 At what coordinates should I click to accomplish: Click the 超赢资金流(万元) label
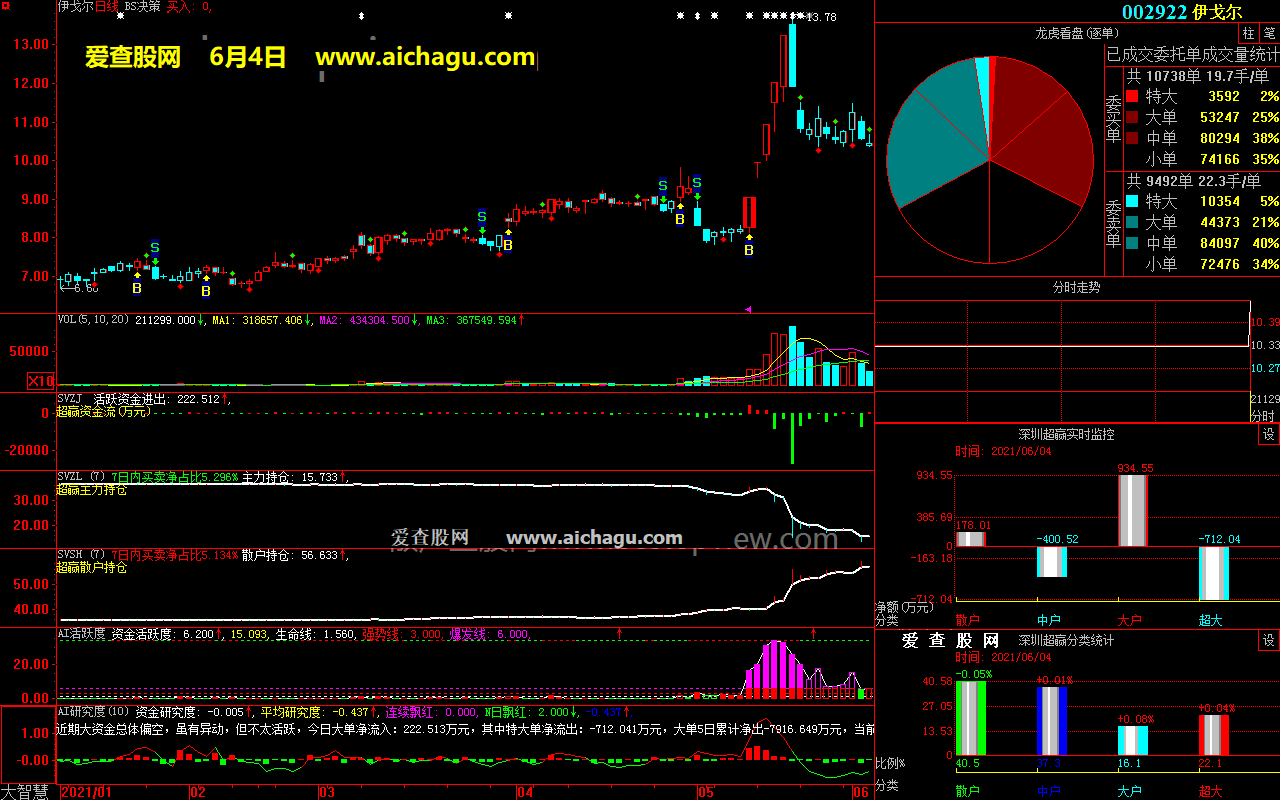point(103,411)
